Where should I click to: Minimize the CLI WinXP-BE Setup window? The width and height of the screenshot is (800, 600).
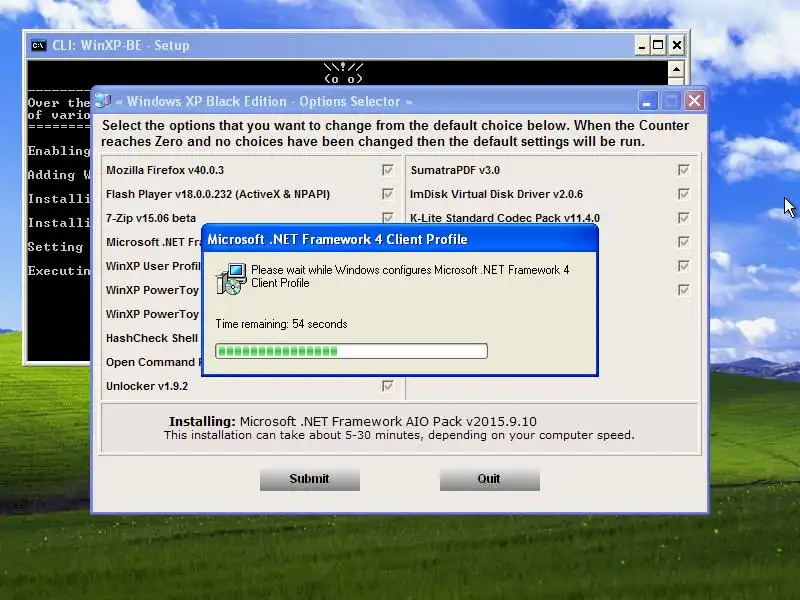642,45
